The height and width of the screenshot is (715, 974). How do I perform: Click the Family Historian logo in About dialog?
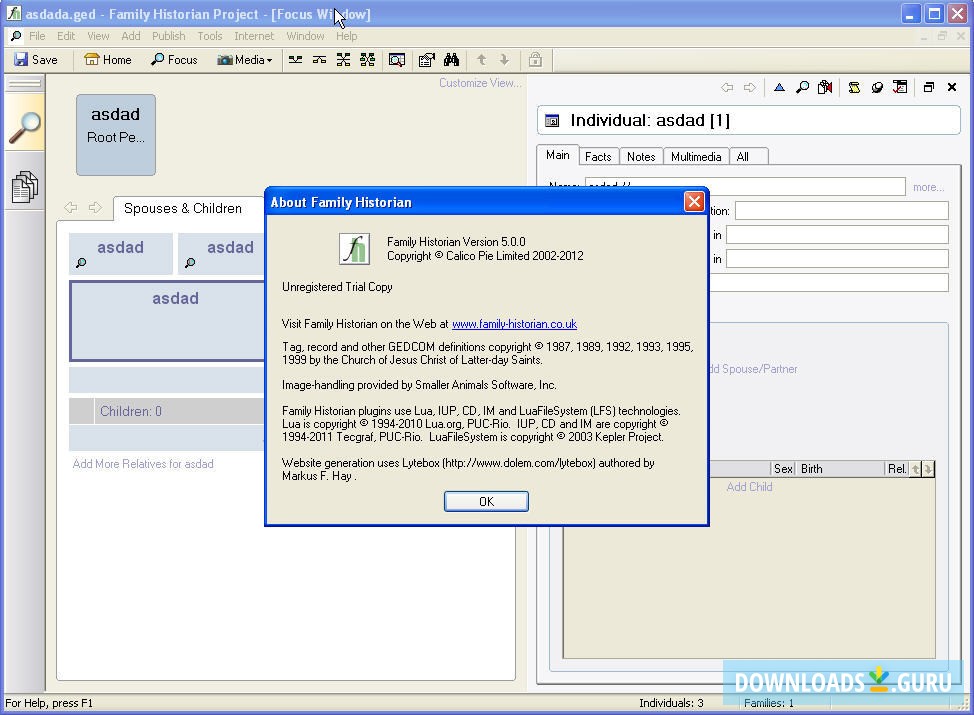tap(354, 249)
